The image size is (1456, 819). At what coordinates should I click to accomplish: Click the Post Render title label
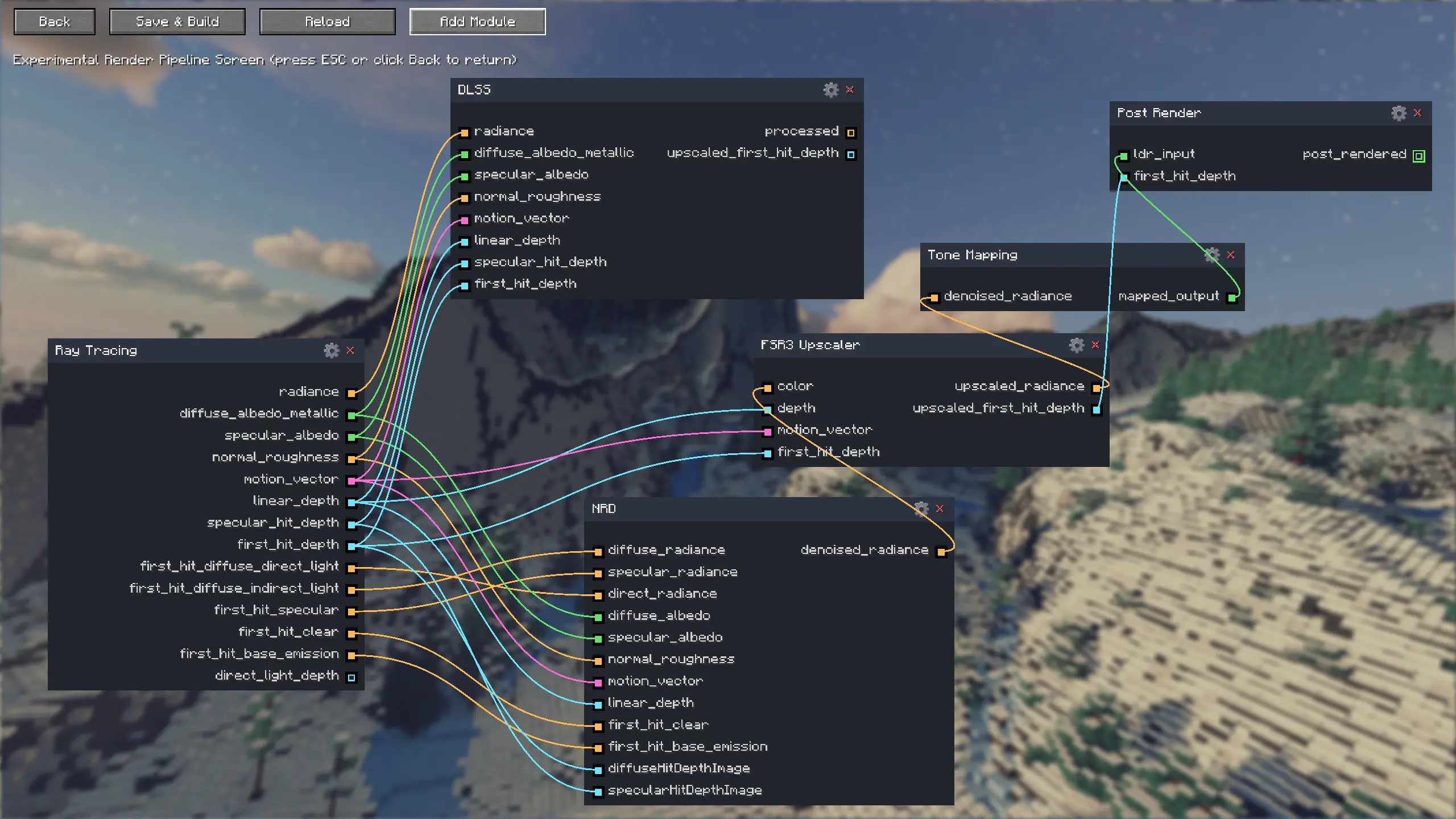1159,113
